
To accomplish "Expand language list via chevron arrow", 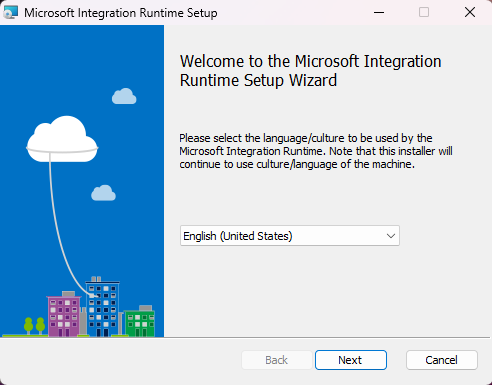I will (x=391, y=236).
